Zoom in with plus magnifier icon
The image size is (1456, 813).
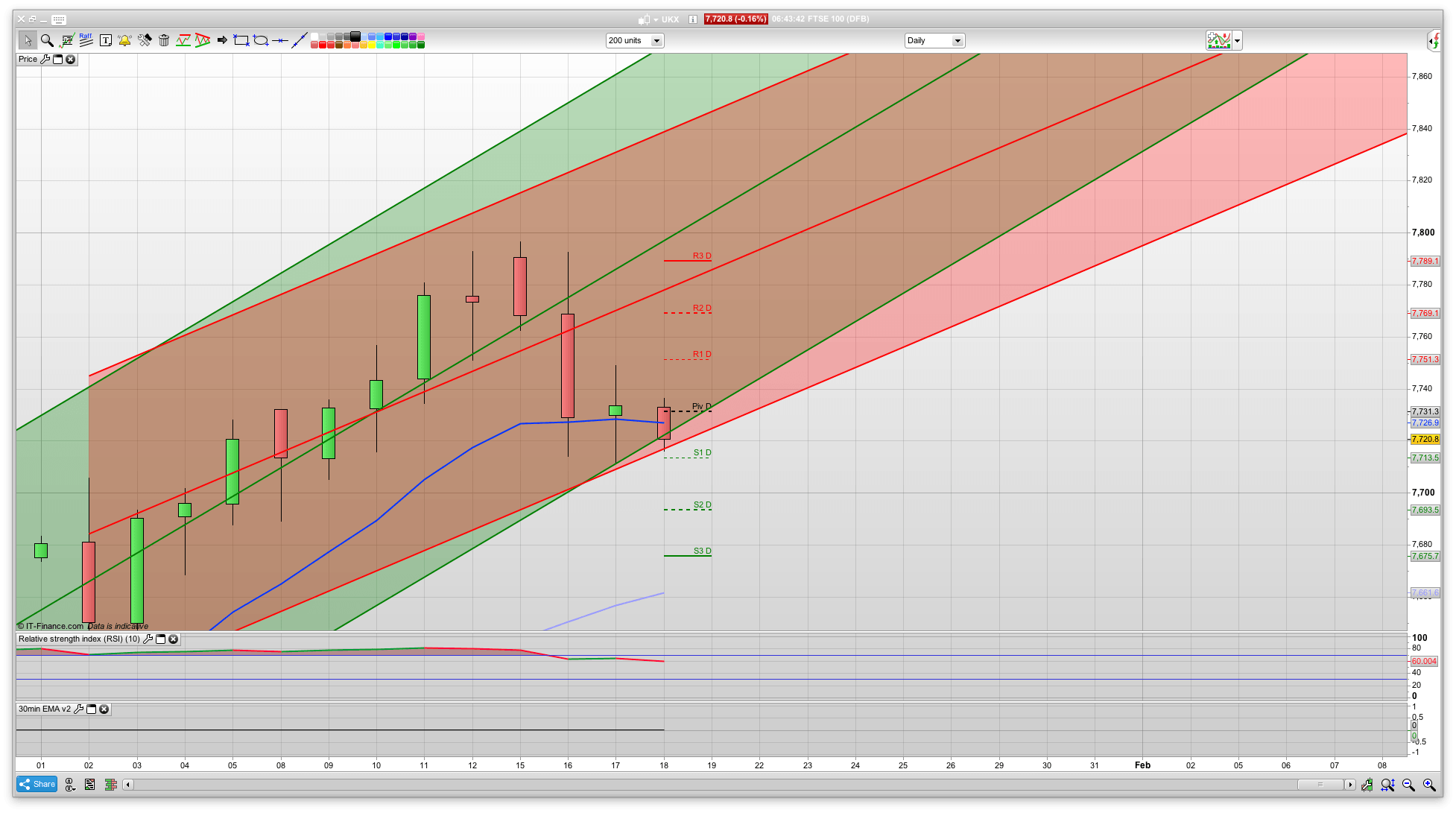[x=1428, y=785]
